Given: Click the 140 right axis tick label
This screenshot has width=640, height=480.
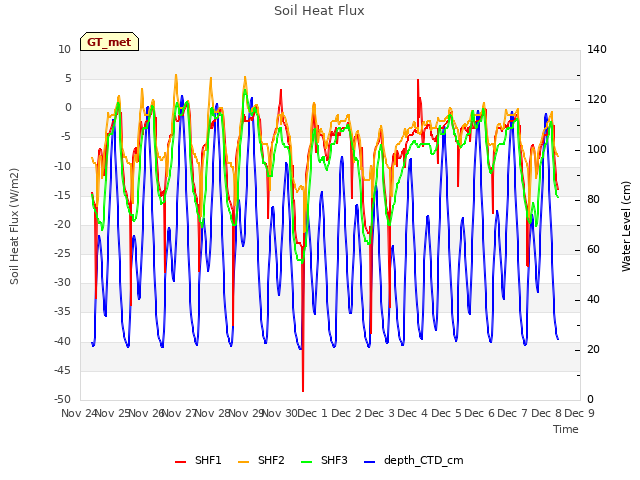Looking at the screenshot, I should click(597, 49).
